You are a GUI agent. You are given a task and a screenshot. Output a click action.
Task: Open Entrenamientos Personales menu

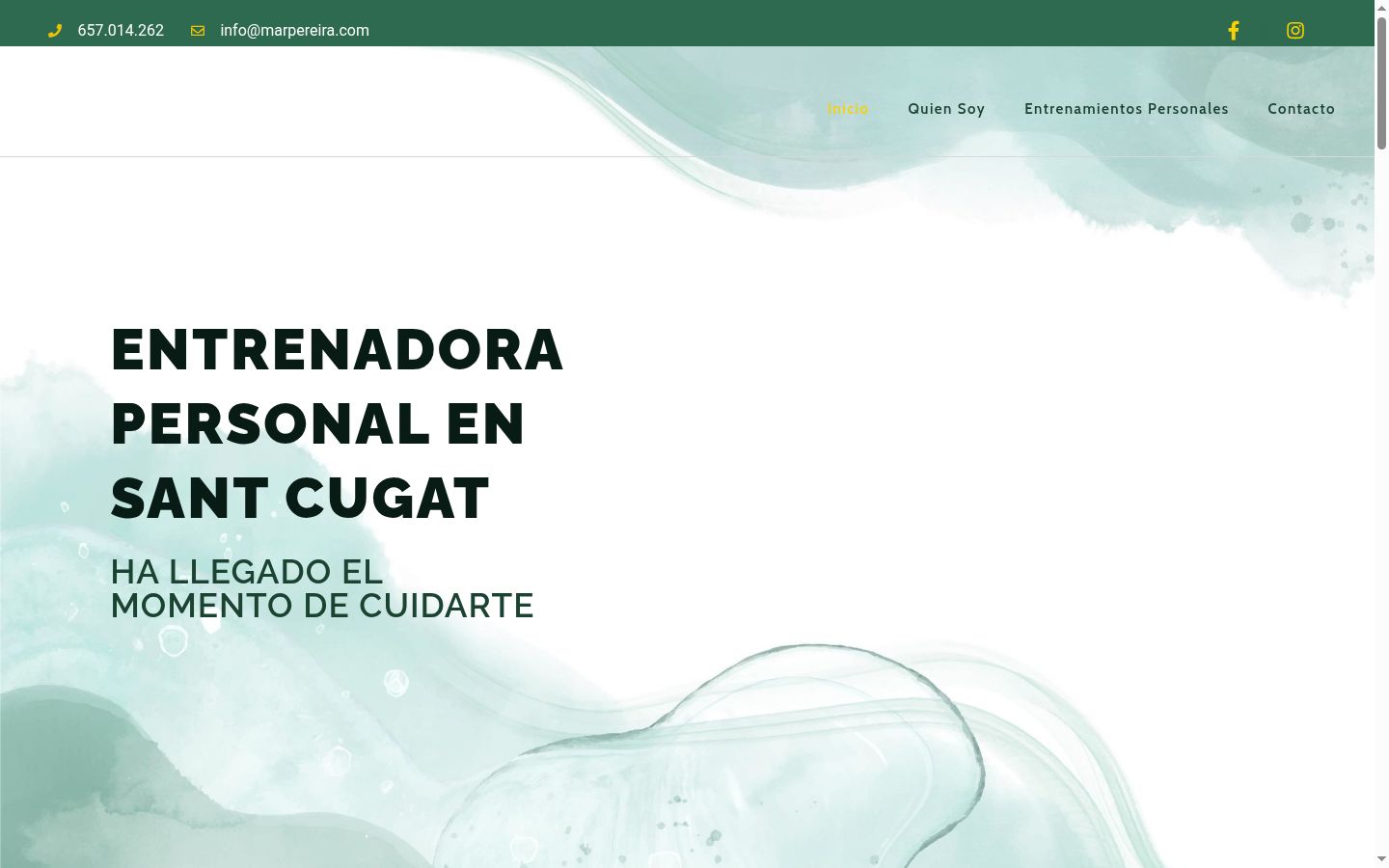click(x=1127, y=109)
